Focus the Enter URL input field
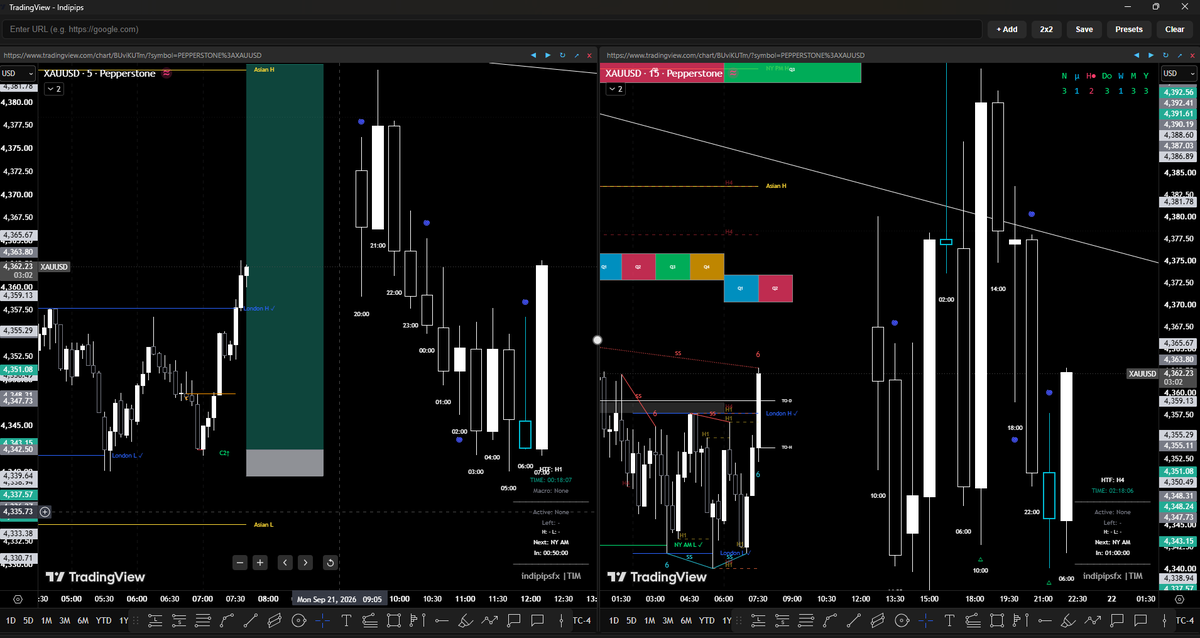Image resolution: width=1200 pixels, height=638 pixels. pos(490,29)
